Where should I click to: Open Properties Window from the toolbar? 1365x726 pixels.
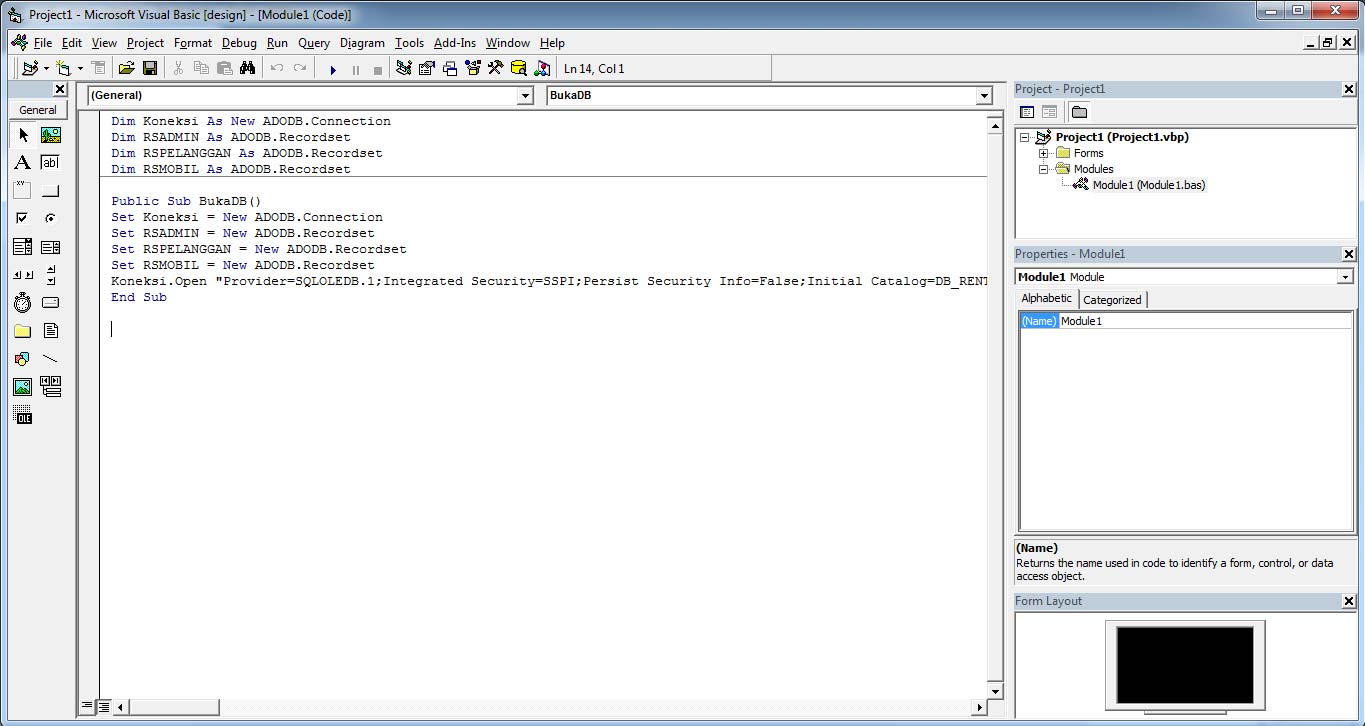click(x=427, y=69)
